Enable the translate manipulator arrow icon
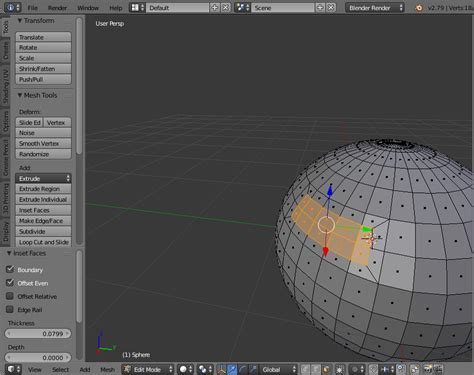 (232, 369)
